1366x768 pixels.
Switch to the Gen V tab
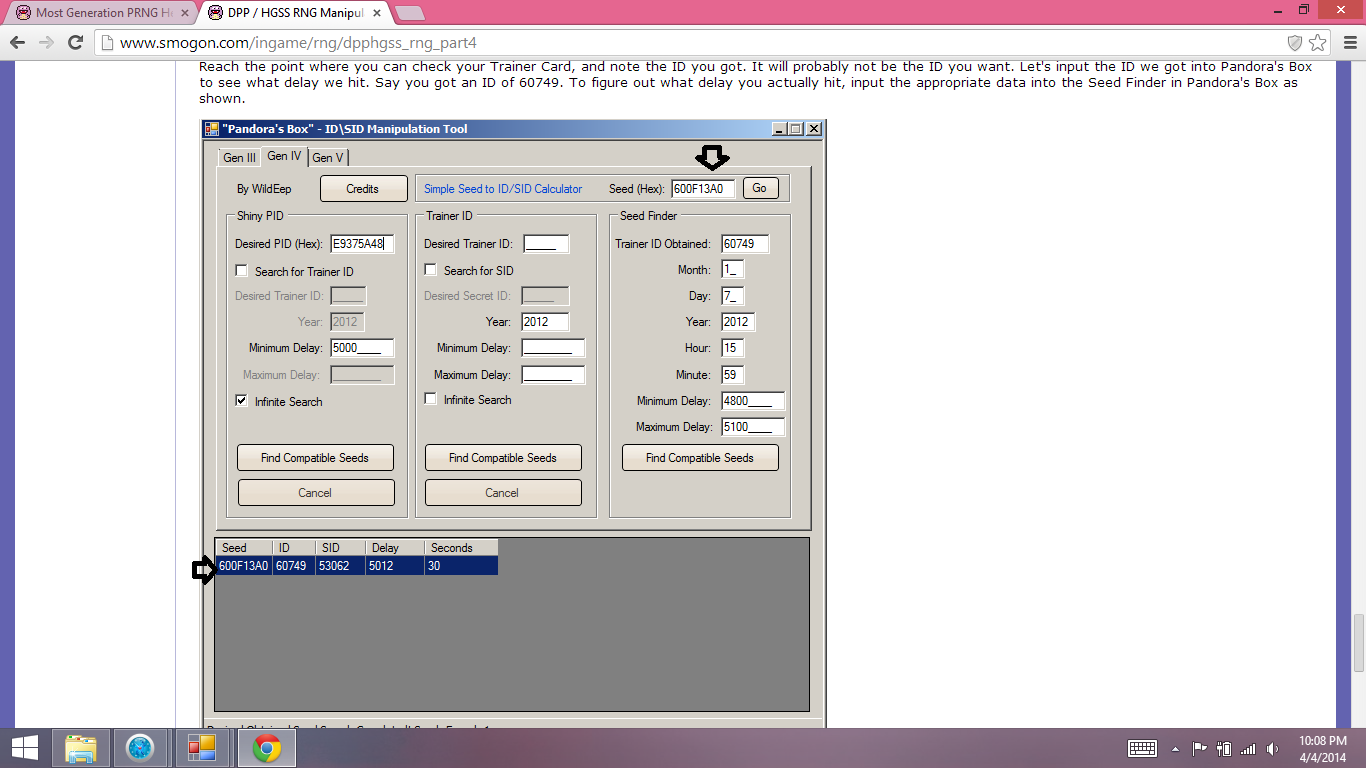[328, 158]
